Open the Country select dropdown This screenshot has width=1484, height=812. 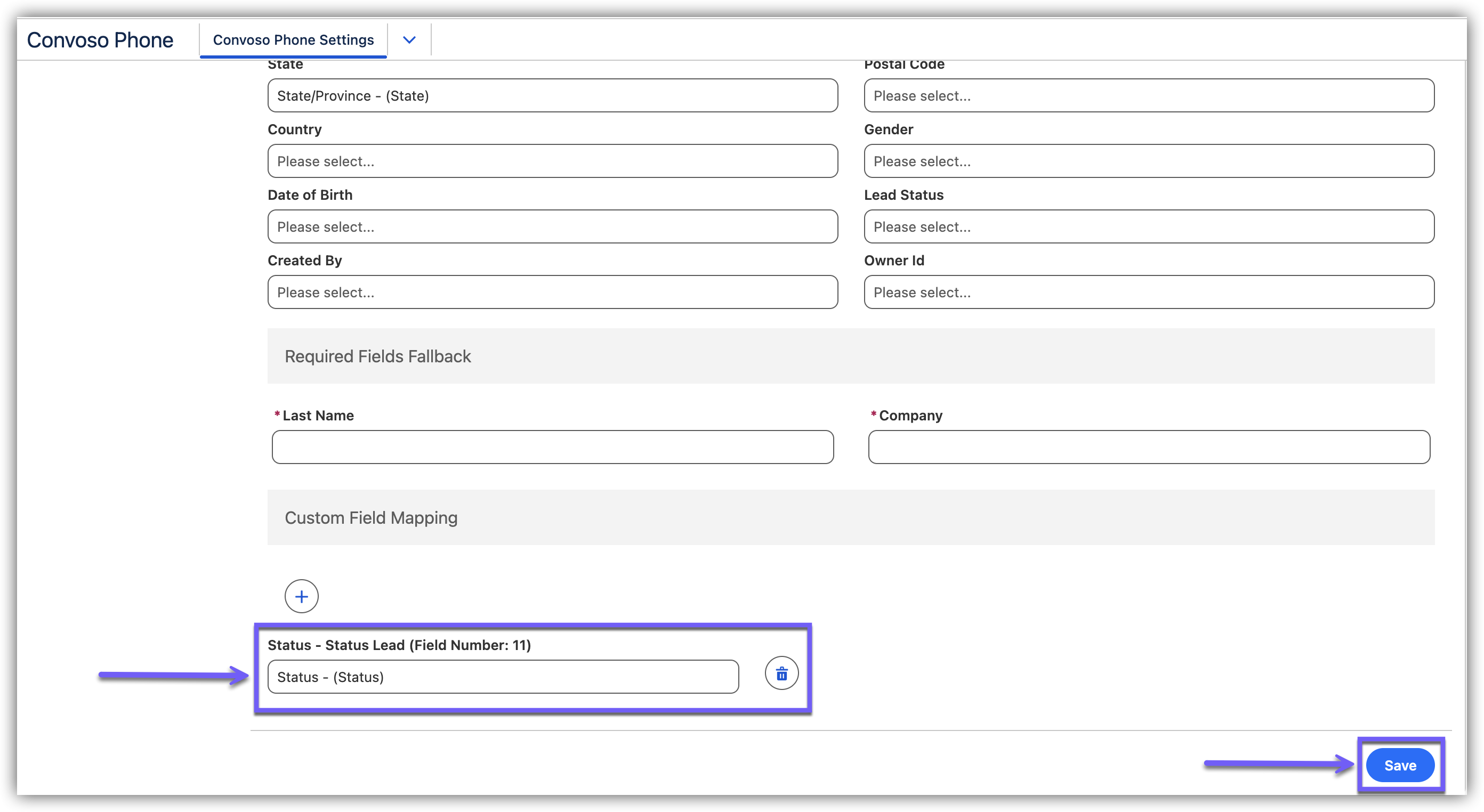click(x=552, y=161)
